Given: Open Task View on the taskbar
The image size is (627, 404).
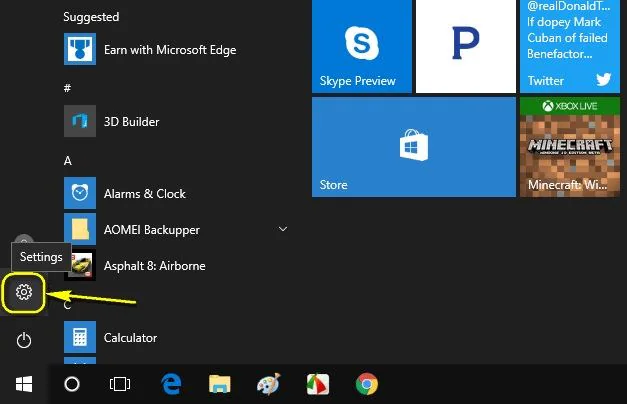Looking at the screenshot, I should point(120,384).
